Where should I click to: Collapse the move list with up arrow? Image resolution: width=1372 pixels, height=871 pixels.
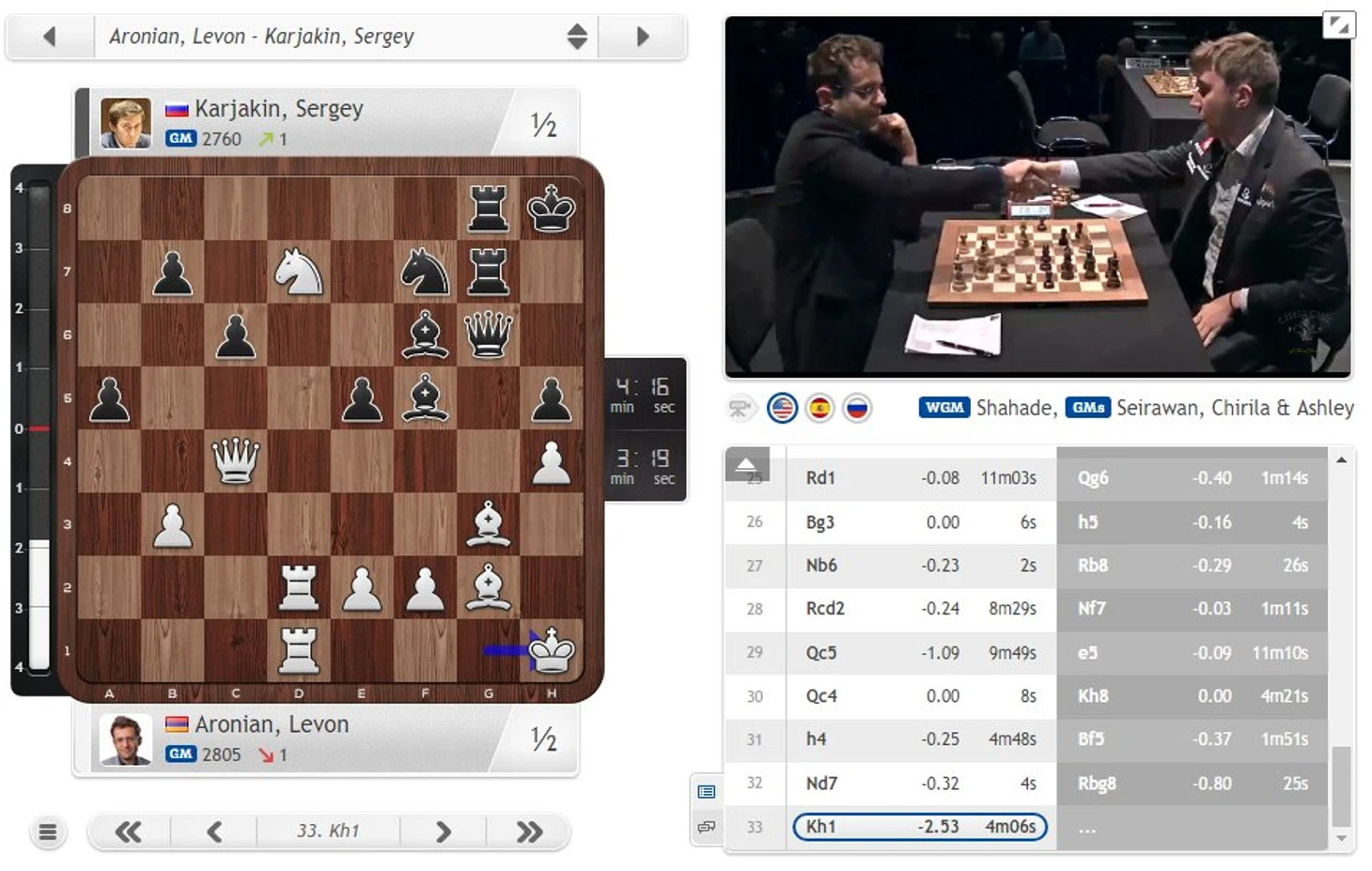tap(746, 463)
